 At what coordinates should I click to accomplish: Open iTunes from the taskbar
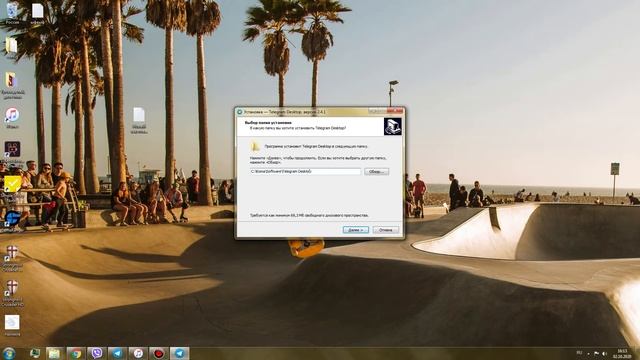(138, 353)
